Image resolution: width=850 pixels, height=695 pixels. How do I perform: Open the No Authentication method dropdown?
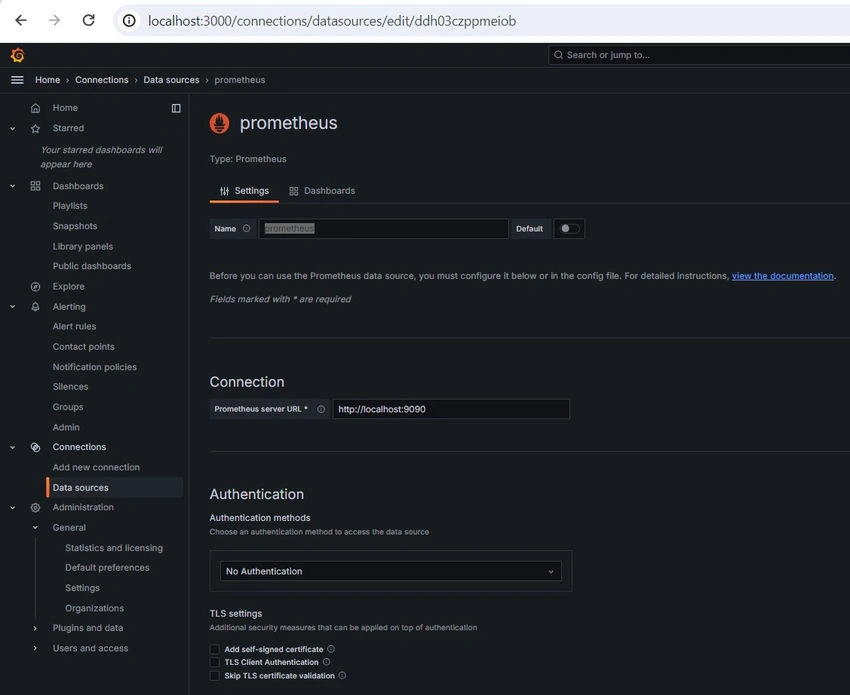click(x=391, y=571)
